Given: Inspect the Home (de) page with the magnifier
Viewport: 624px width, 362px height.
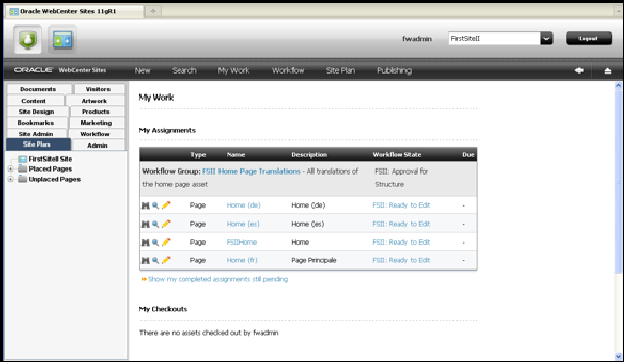Looking at the screenshot, I should tap(155, 205).
